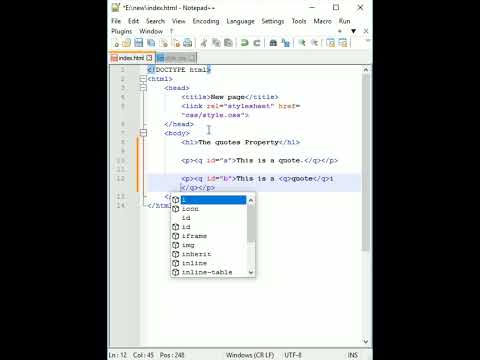The width and height of the screenshot is (480, 360).
Task: Click 'Windows (CR LF)' in status bar
Action: (250, 355)
